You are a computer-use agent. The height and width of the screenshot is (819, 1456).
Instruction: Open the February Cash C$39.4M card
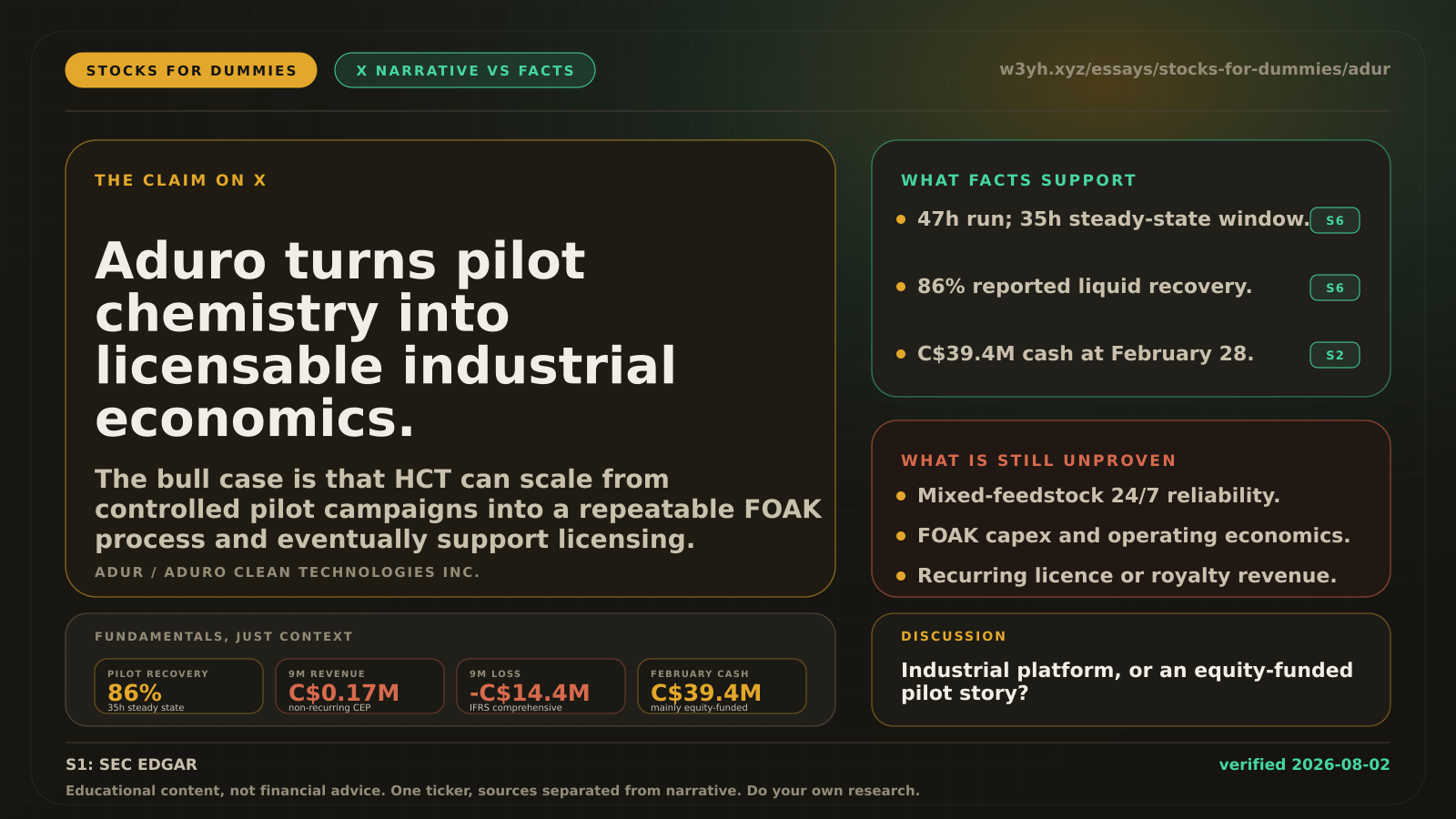pyautogui.click(x=722, y=686)
